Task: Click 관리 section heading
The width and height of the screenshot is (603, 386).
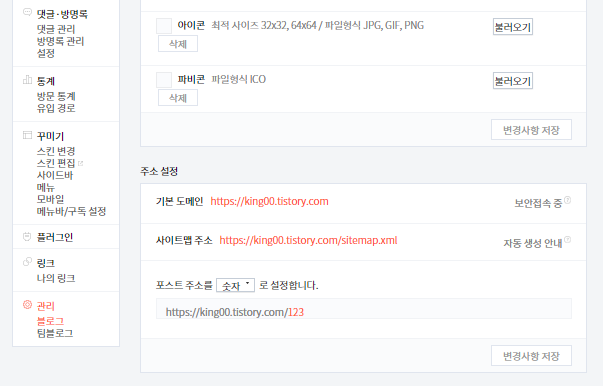Action: 46,306
